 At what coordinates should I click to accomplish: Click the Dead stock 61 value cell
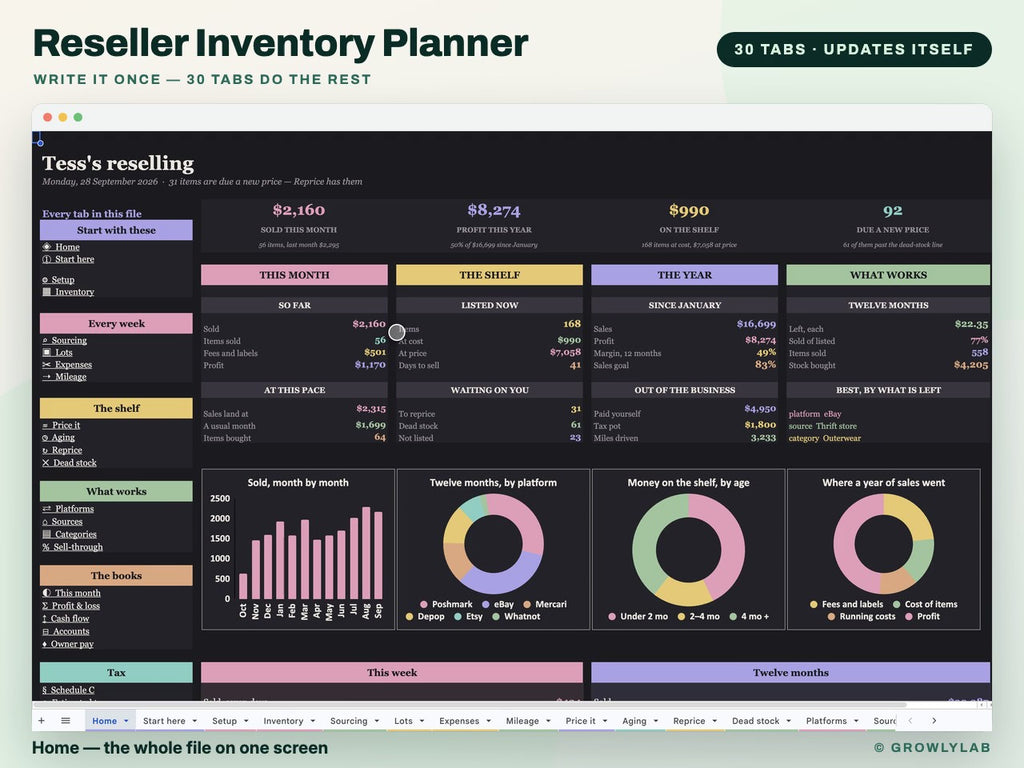pyautogui.click(x=575, y=425)
